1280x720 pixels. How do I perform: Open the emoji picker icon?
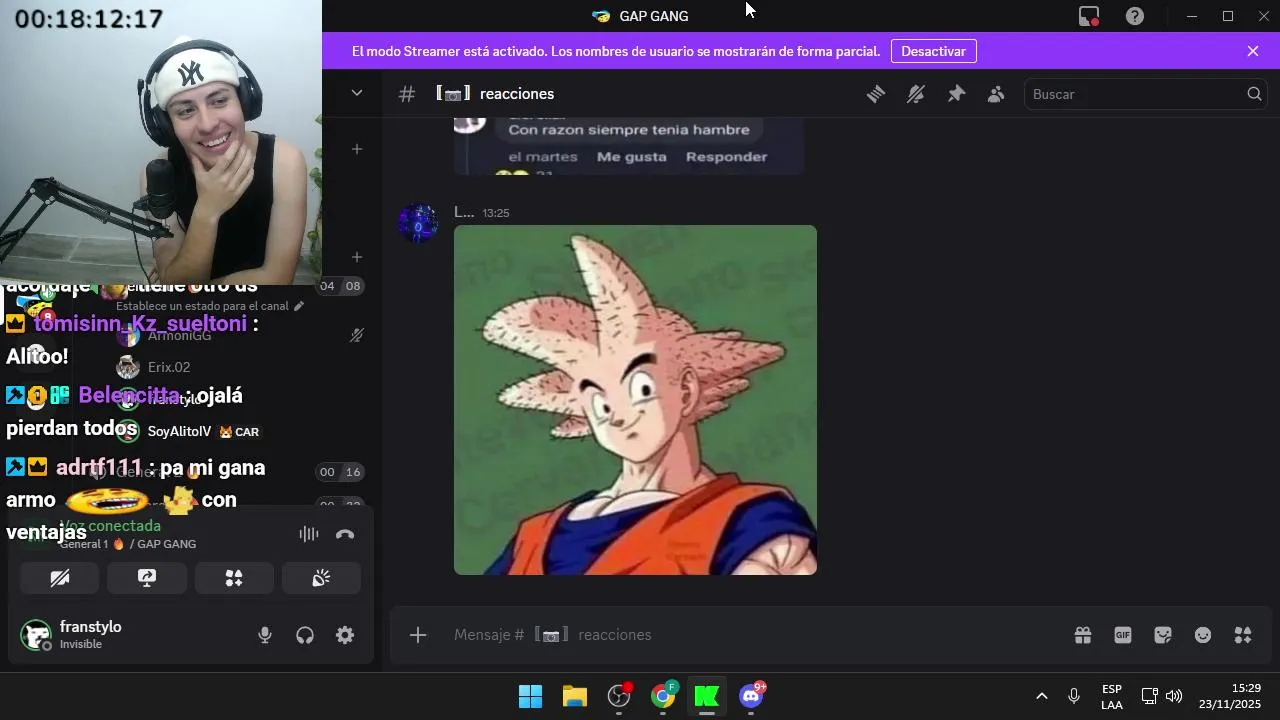click(x=1203, y=635)
